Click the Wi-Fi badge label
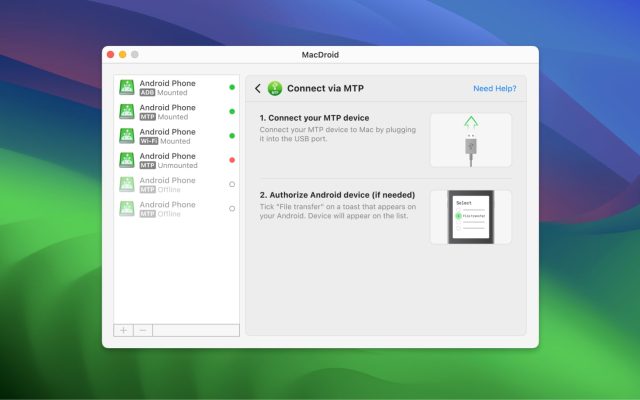 point(149,141)
